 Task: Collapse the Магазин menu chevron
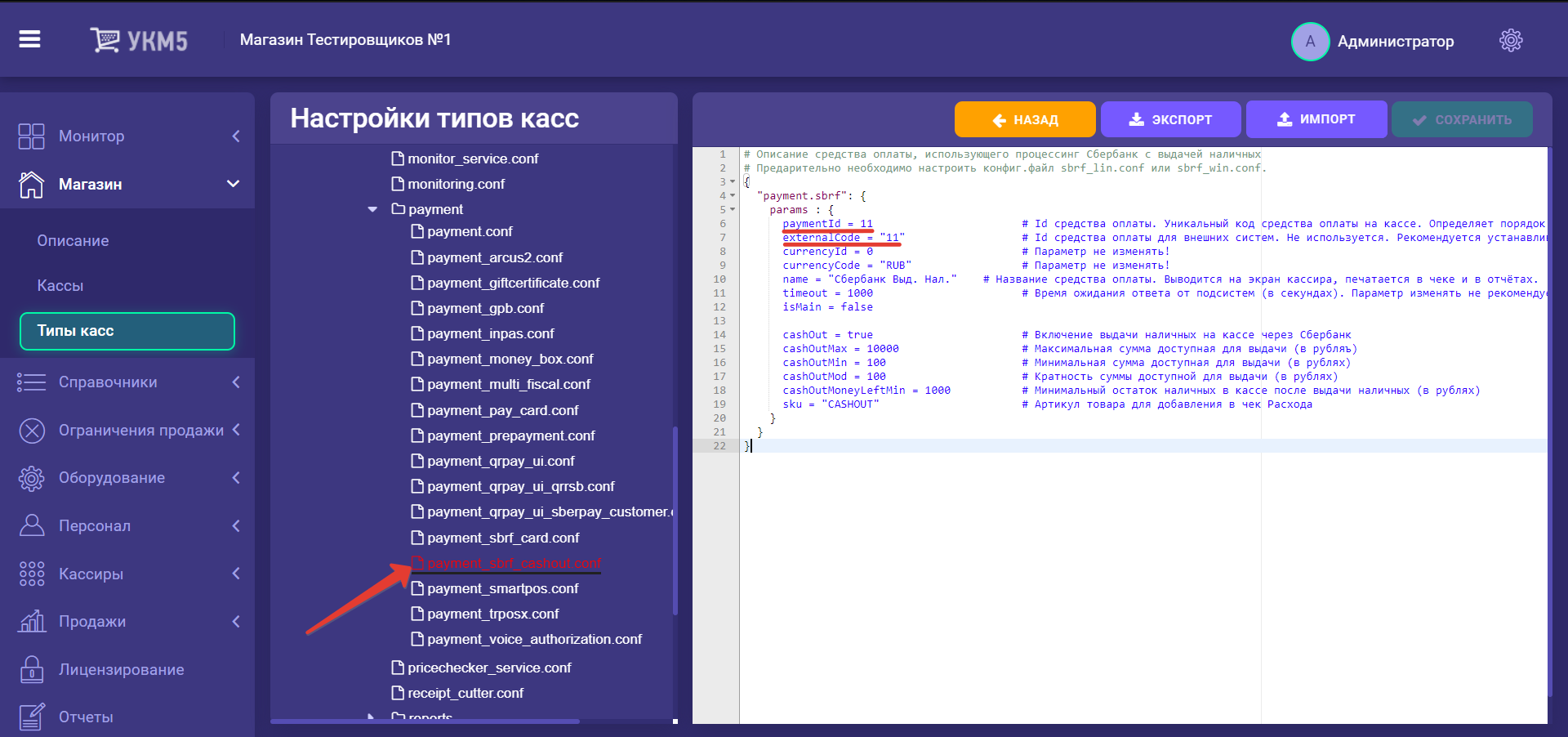tap(233, 184)
